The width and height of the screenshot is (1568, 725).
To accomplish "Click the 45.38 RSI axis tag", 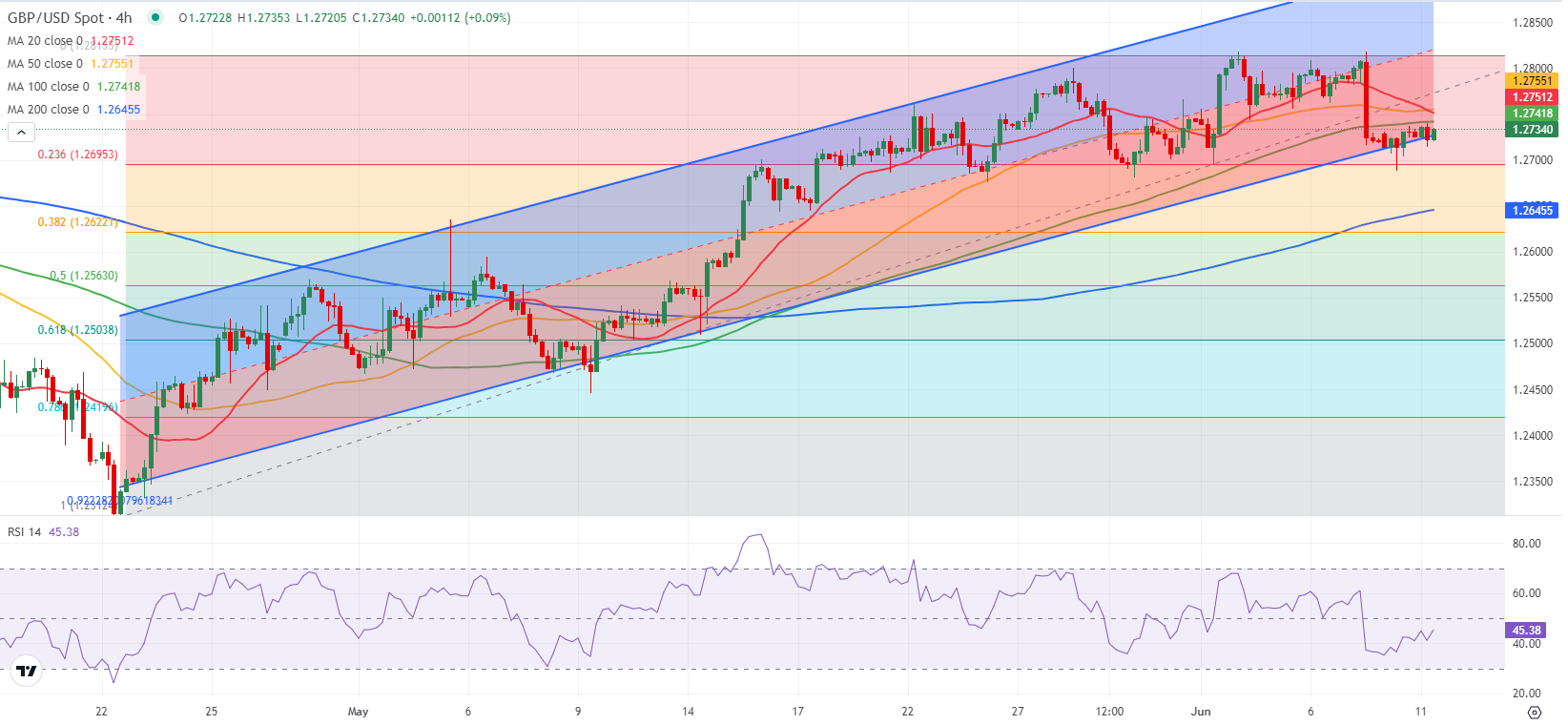I will (1527, 631).
